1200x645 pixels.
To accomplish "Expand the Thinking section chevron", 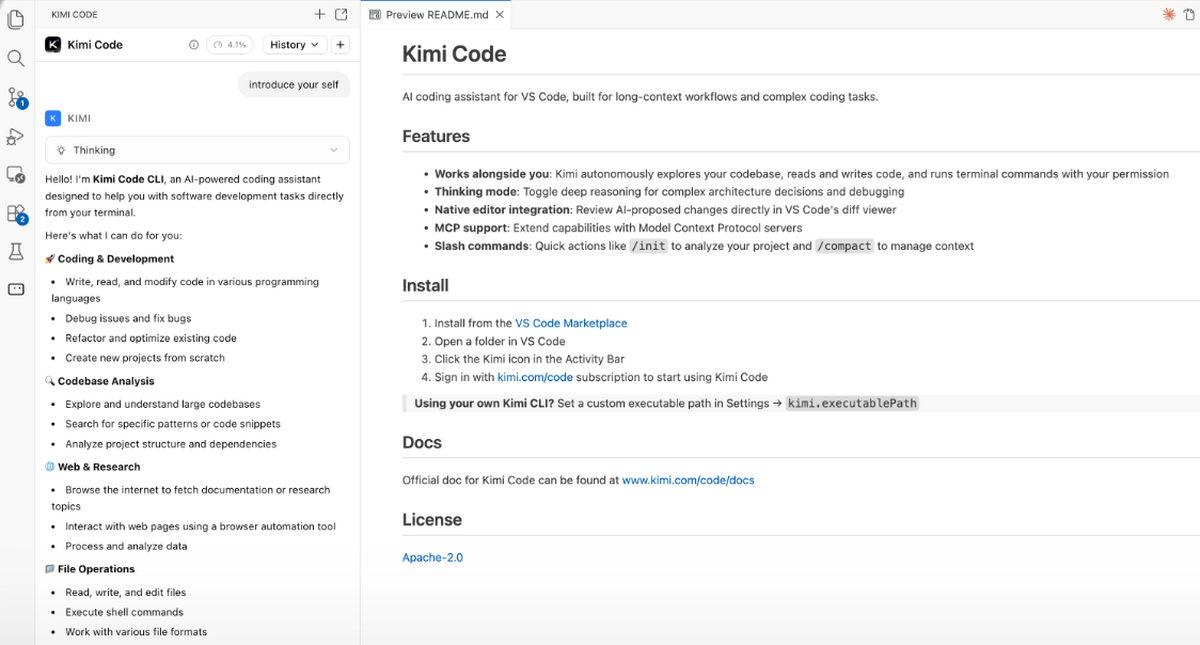I will pyautogui.click(x=334, y=150).
